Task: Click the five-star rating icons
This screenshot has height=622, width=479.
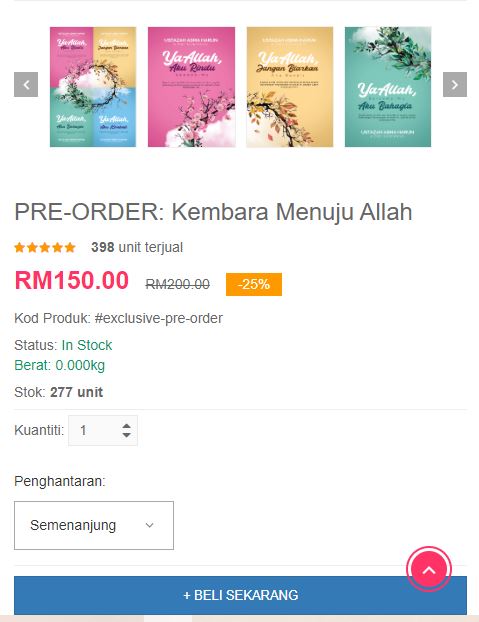Action: tap(45, 248)
